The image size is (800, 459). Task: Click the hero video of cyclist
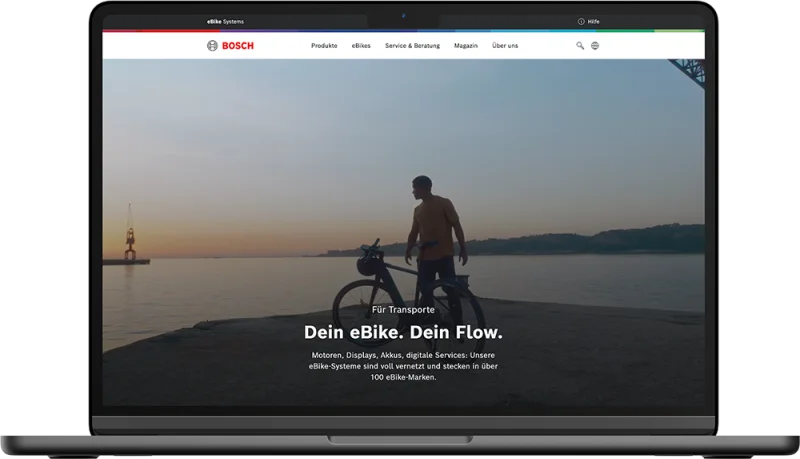403,232
